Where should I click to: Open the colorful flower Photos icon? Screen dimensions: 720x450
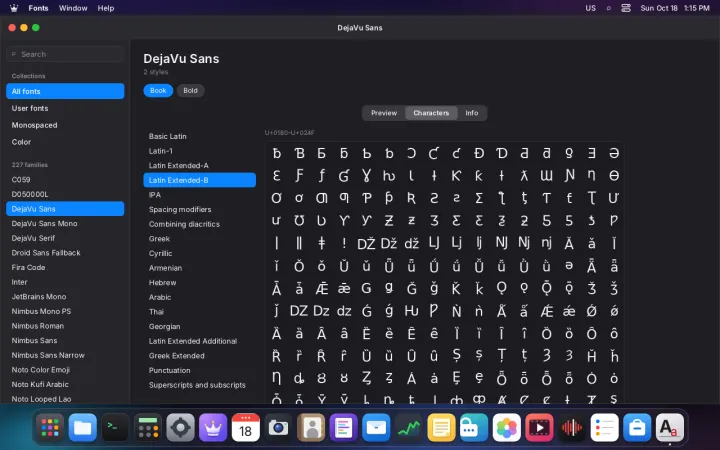[506, 428]
